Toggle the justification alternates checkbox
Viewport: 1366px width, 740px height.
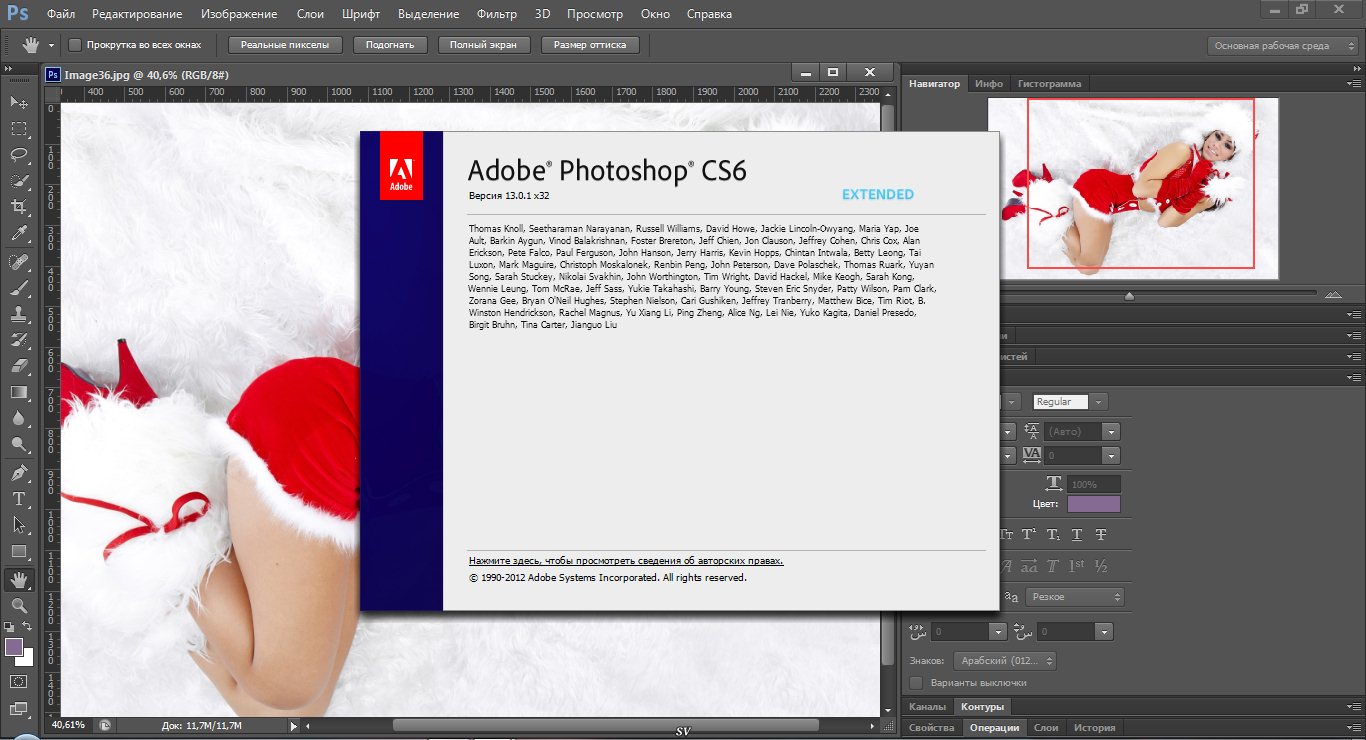click(915, 682)
